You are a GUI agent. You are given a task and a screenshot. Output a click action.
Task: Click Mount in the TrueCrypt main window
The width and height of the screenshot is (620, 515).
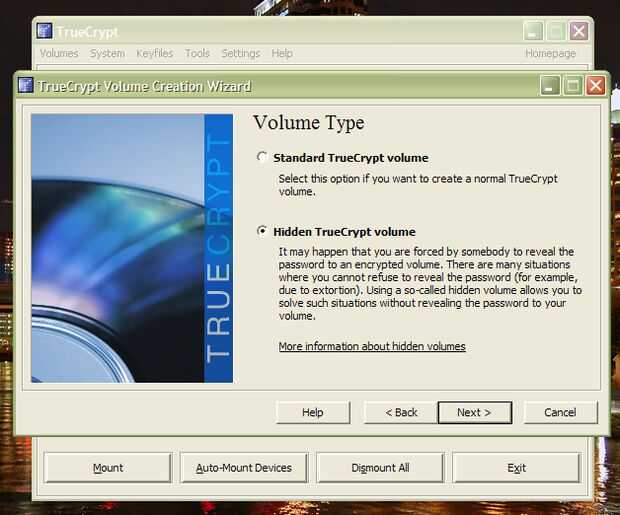click(x=108, y=468)
